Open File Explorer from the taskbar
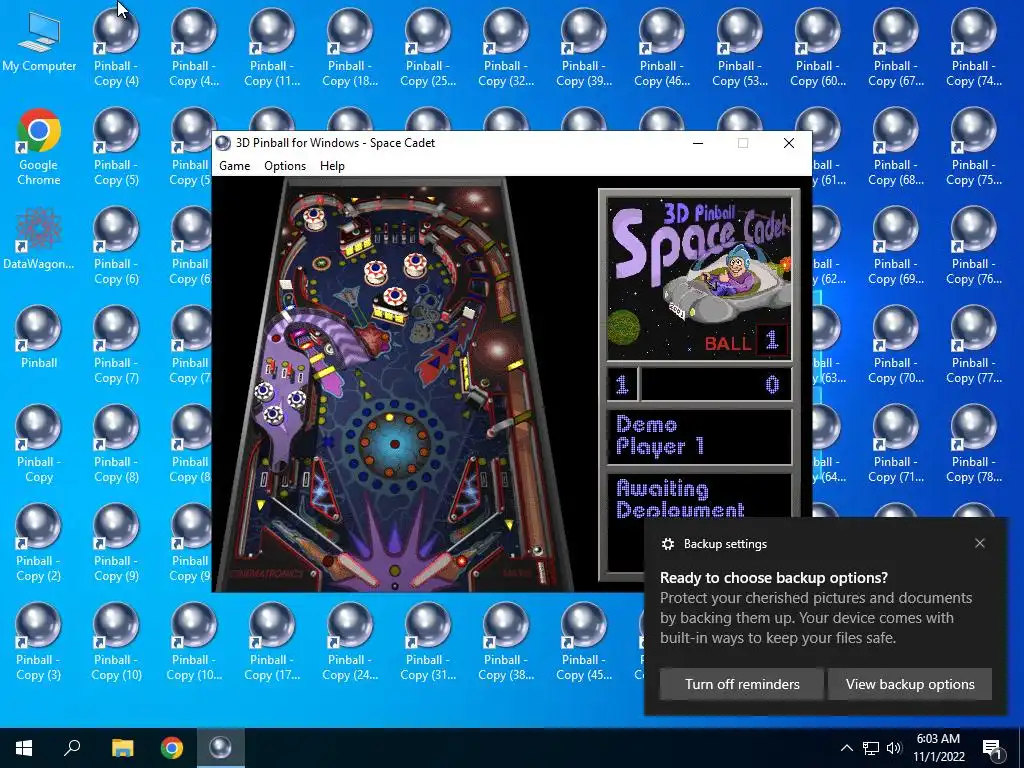 122,748
